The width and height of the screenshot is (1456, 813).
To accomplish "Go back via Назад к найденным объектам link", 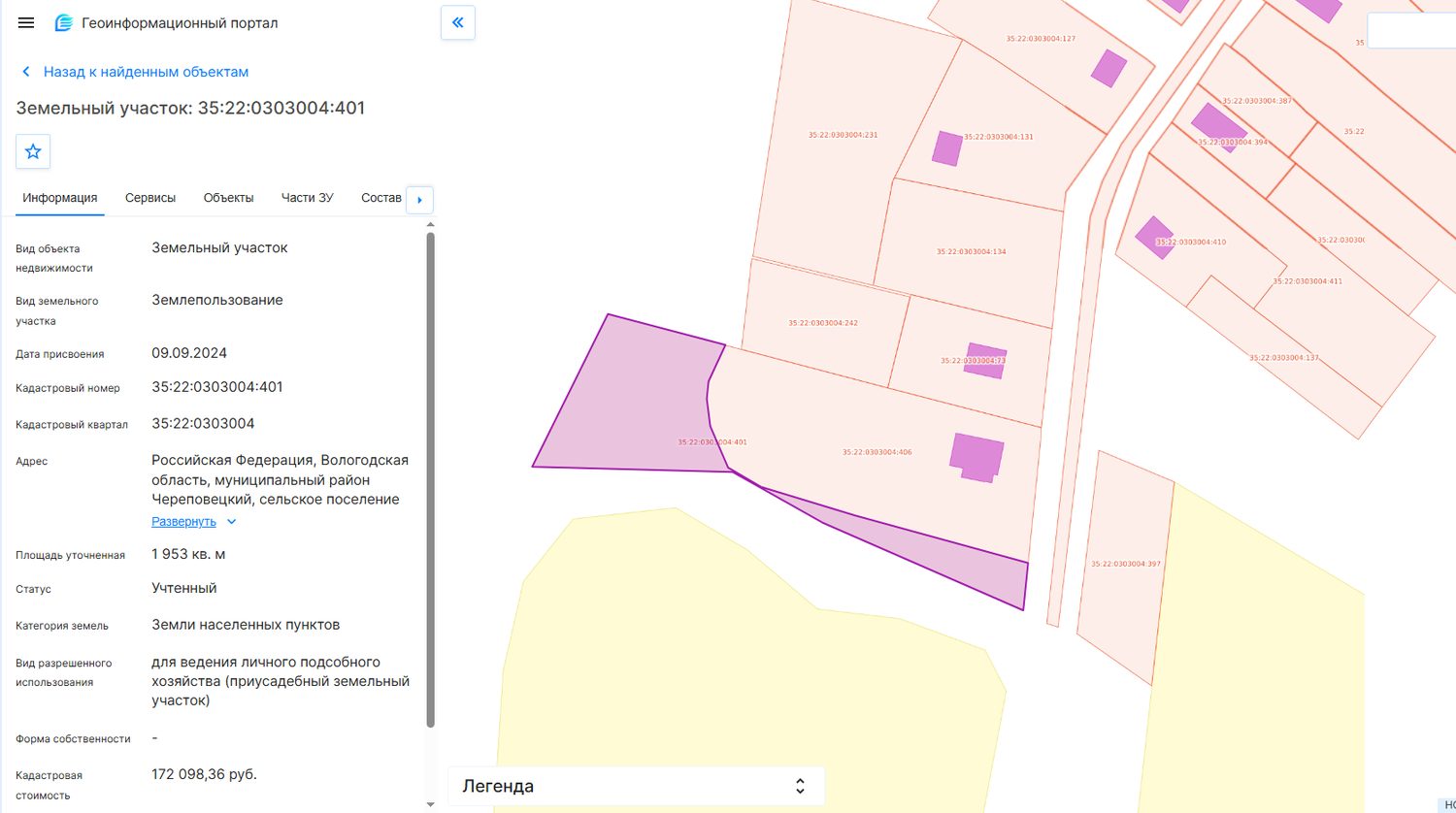I will click(x=146, y=72).
